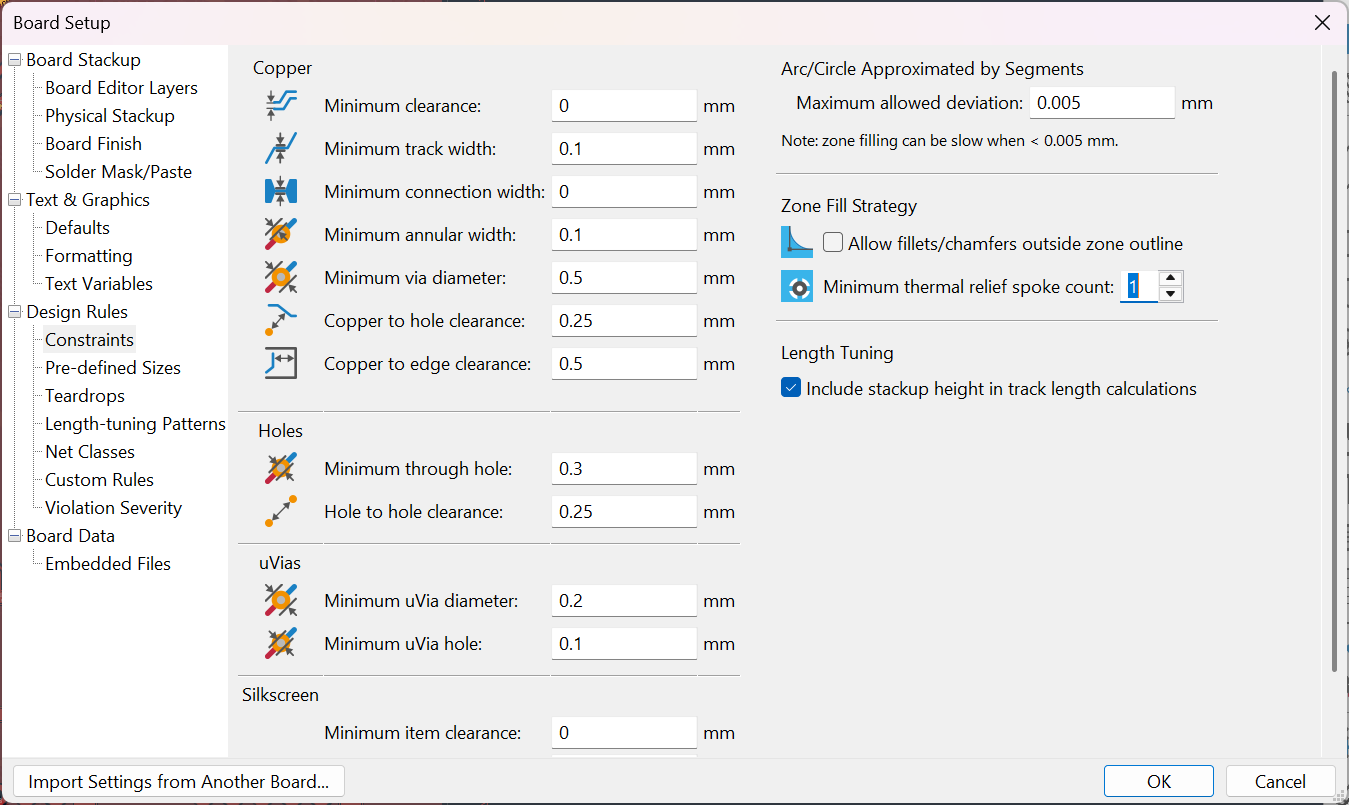This screenshot has width=1349, height=805.
Task: Increase thermal relief spoke count with up arrow
Action: (x=1171, y=279)
